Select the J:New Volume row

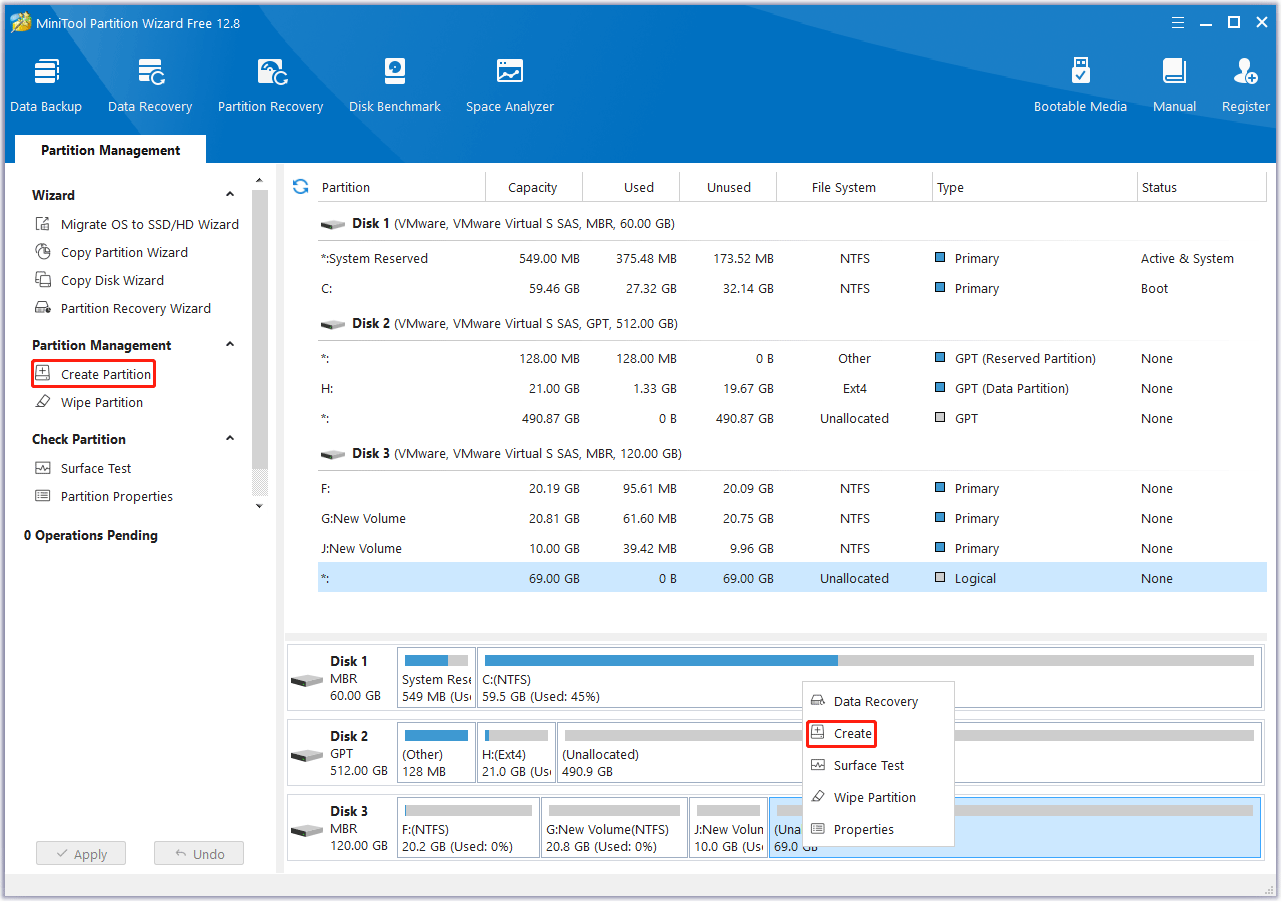point(792,548)
